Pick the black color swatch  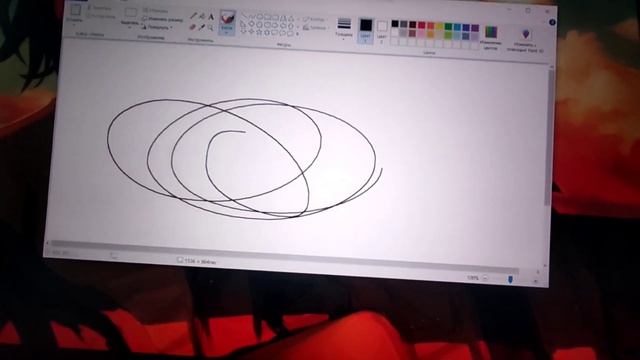point(395,24)
